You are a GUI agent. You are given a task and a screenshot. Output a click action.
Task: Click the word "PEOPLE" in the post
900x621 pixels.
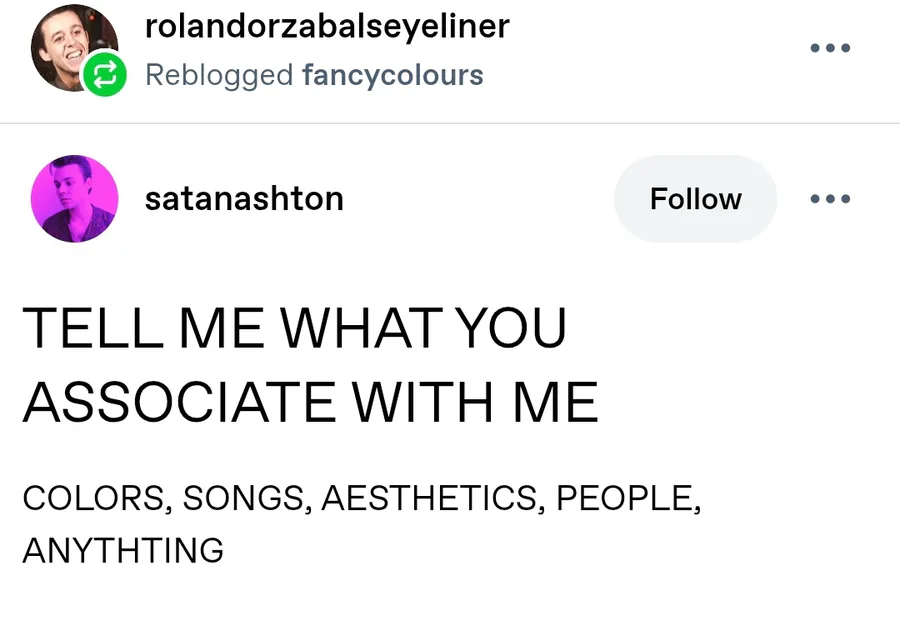pyautogui.click(x=623, y=498)
